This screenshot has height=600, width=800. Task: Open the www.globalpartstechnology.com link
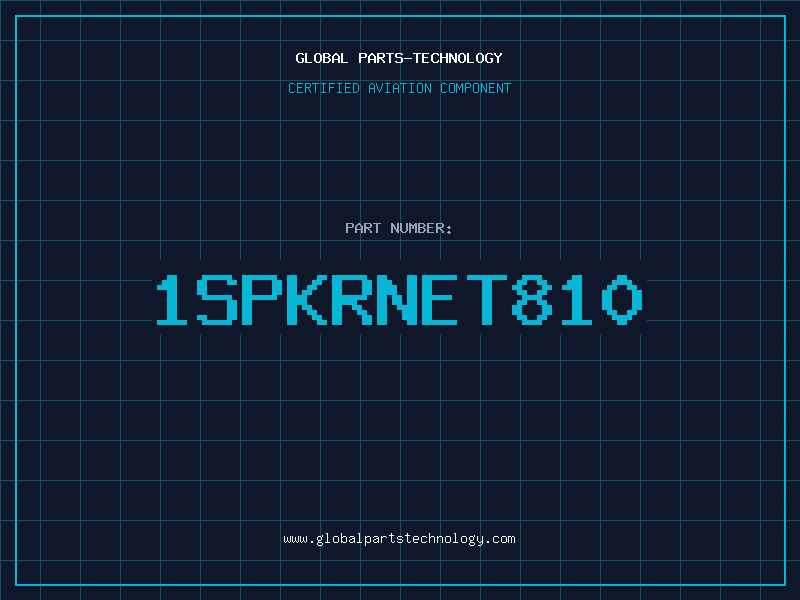click(399, 539)
